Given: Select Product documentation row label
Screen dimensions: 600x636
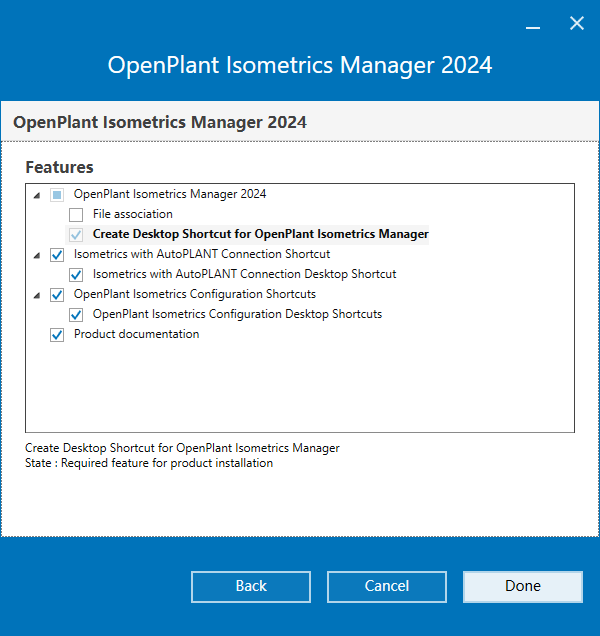Looking at the screenshot, I should (136, 334).
